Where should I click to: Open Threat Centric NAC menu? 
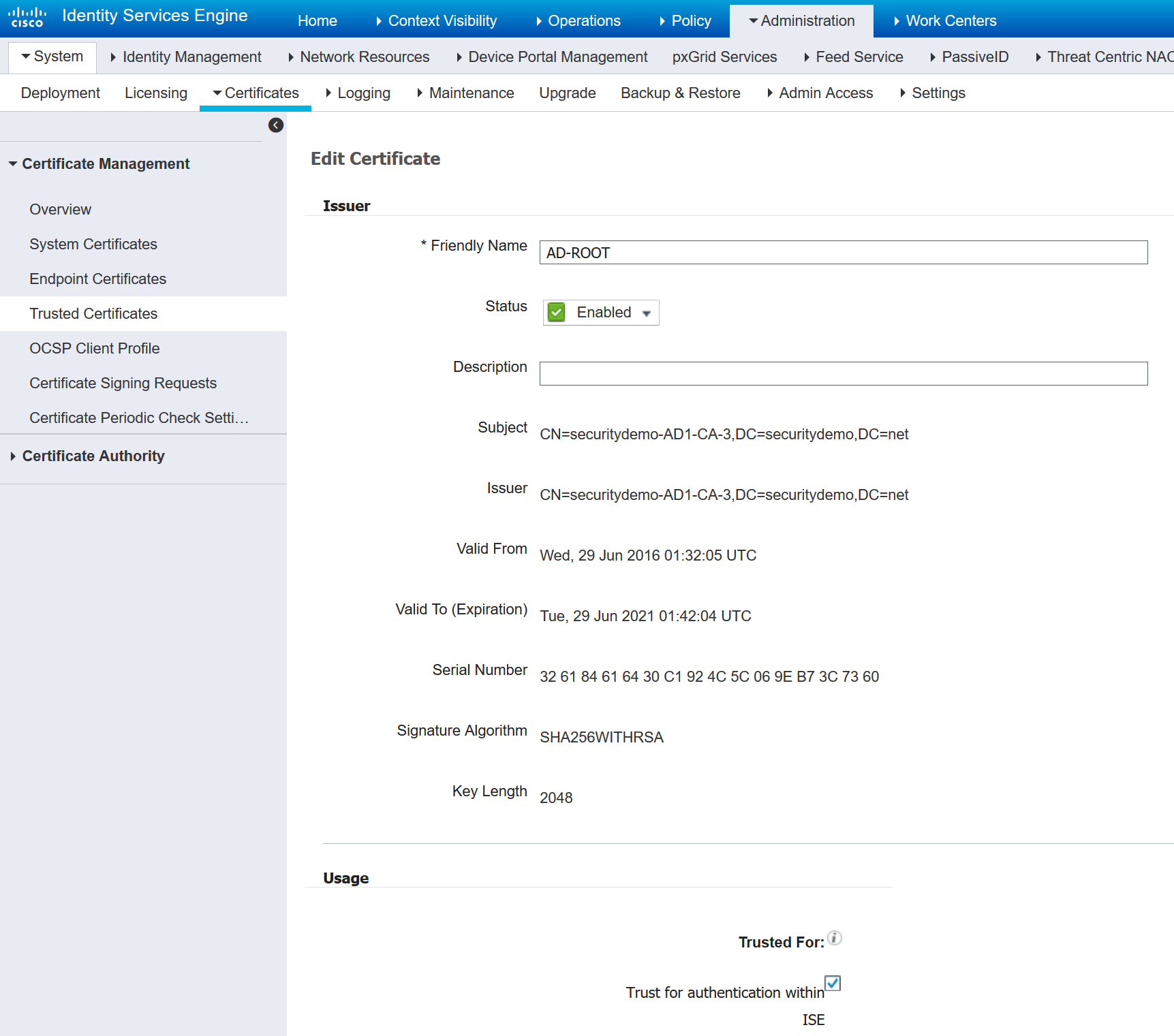(1104, 57)
